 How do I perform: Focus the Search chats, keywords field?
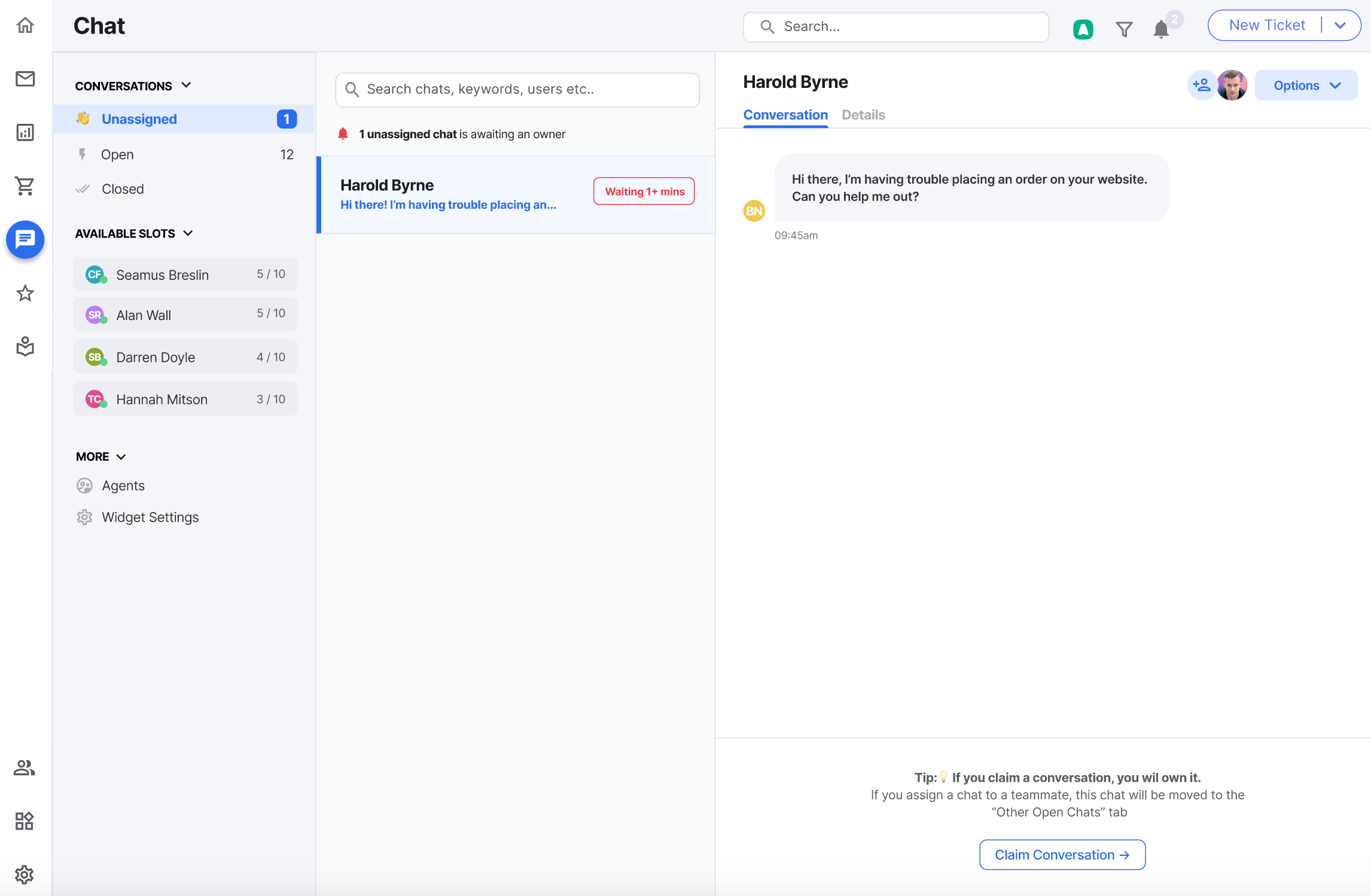pyautogui.click(x=517, y=90)
